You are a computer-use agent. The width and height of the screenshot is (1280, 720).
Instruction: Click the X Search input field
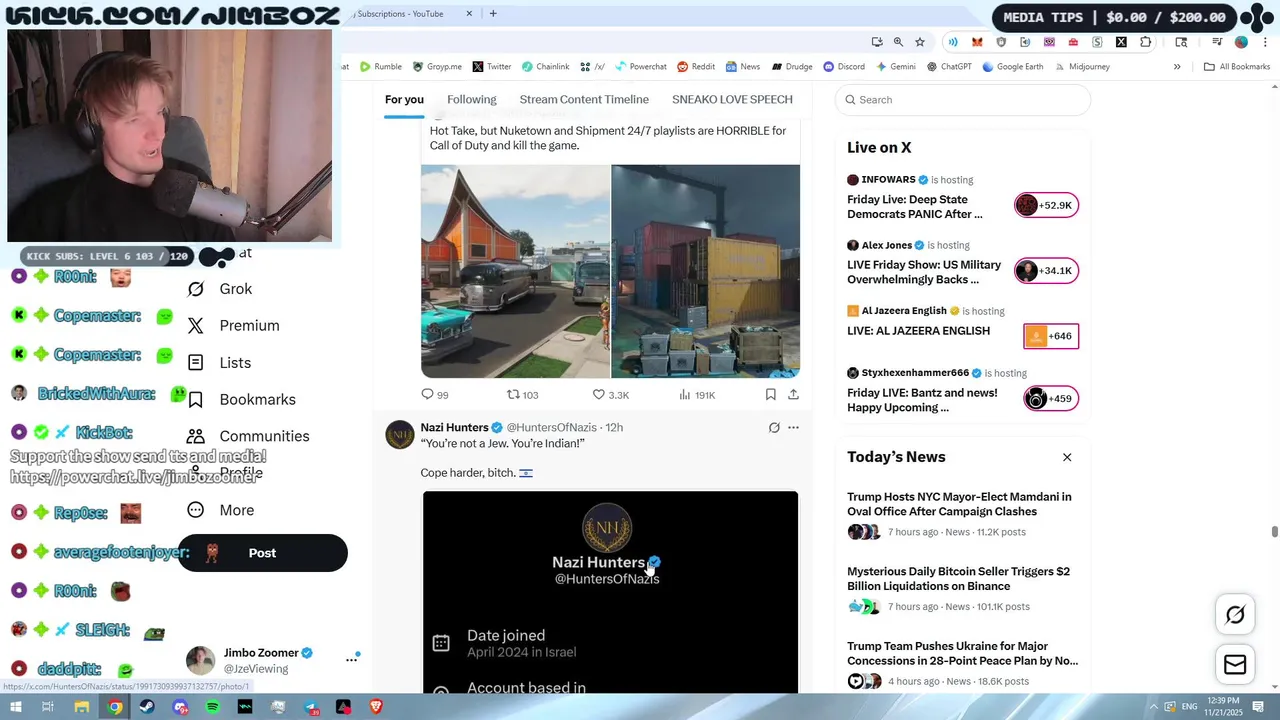coord(963,100)
